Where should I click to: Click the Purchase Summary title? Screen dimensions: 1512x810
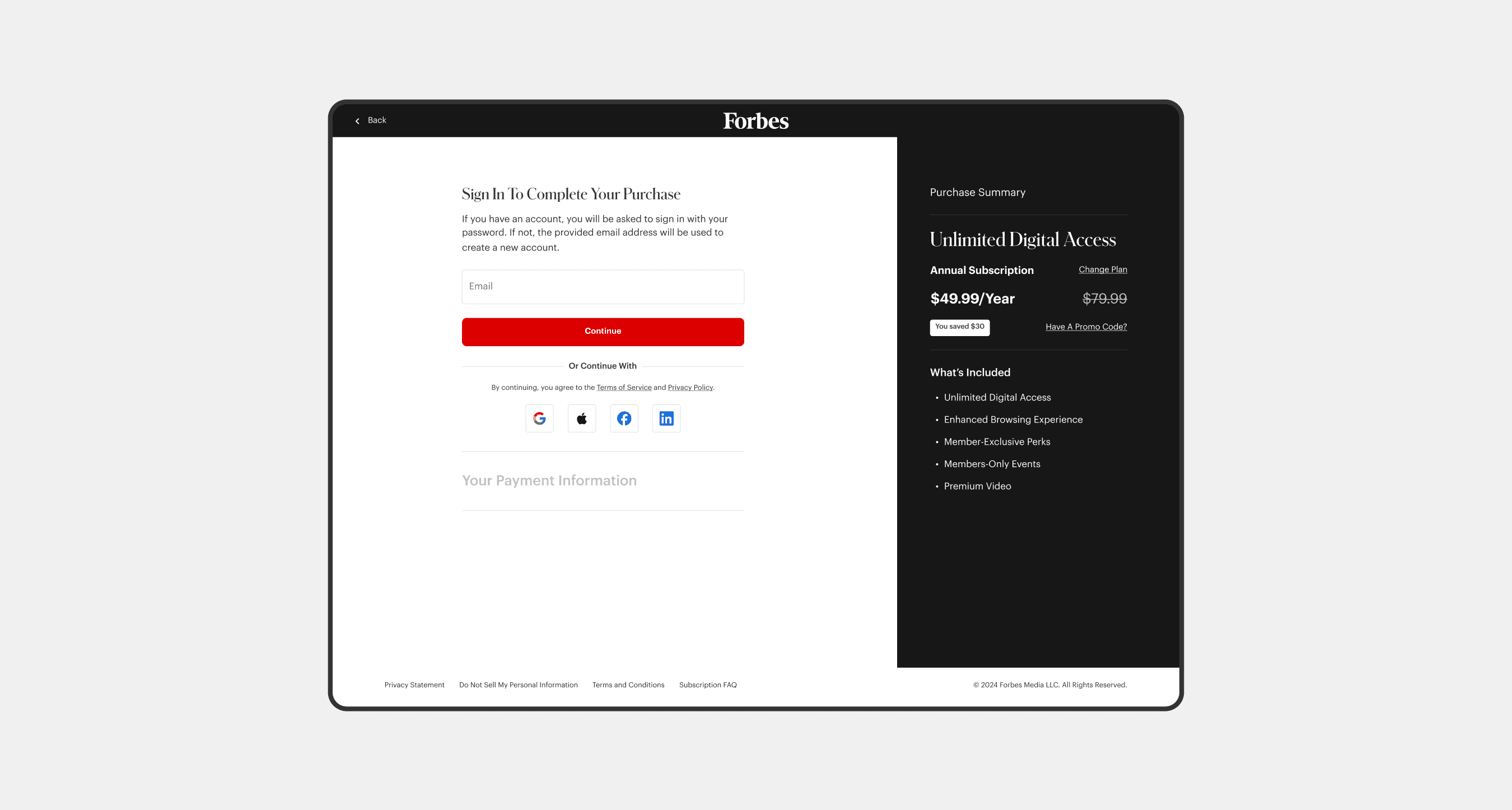point(978,193)
